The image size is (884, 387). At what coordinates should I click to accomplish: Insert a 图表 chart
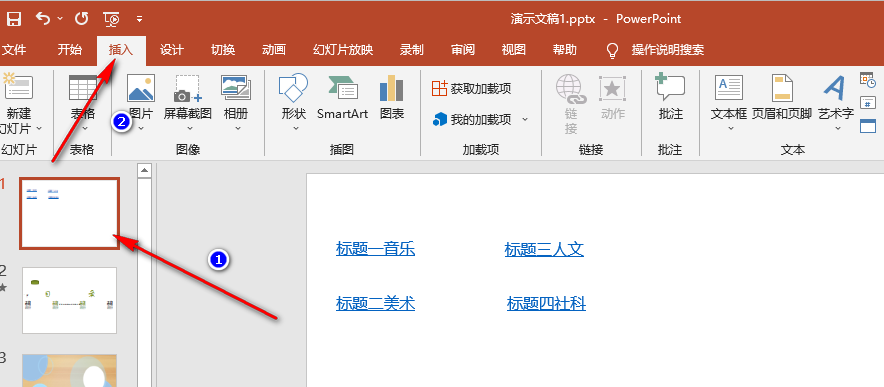pyautogui.click(x=392, y=97)
